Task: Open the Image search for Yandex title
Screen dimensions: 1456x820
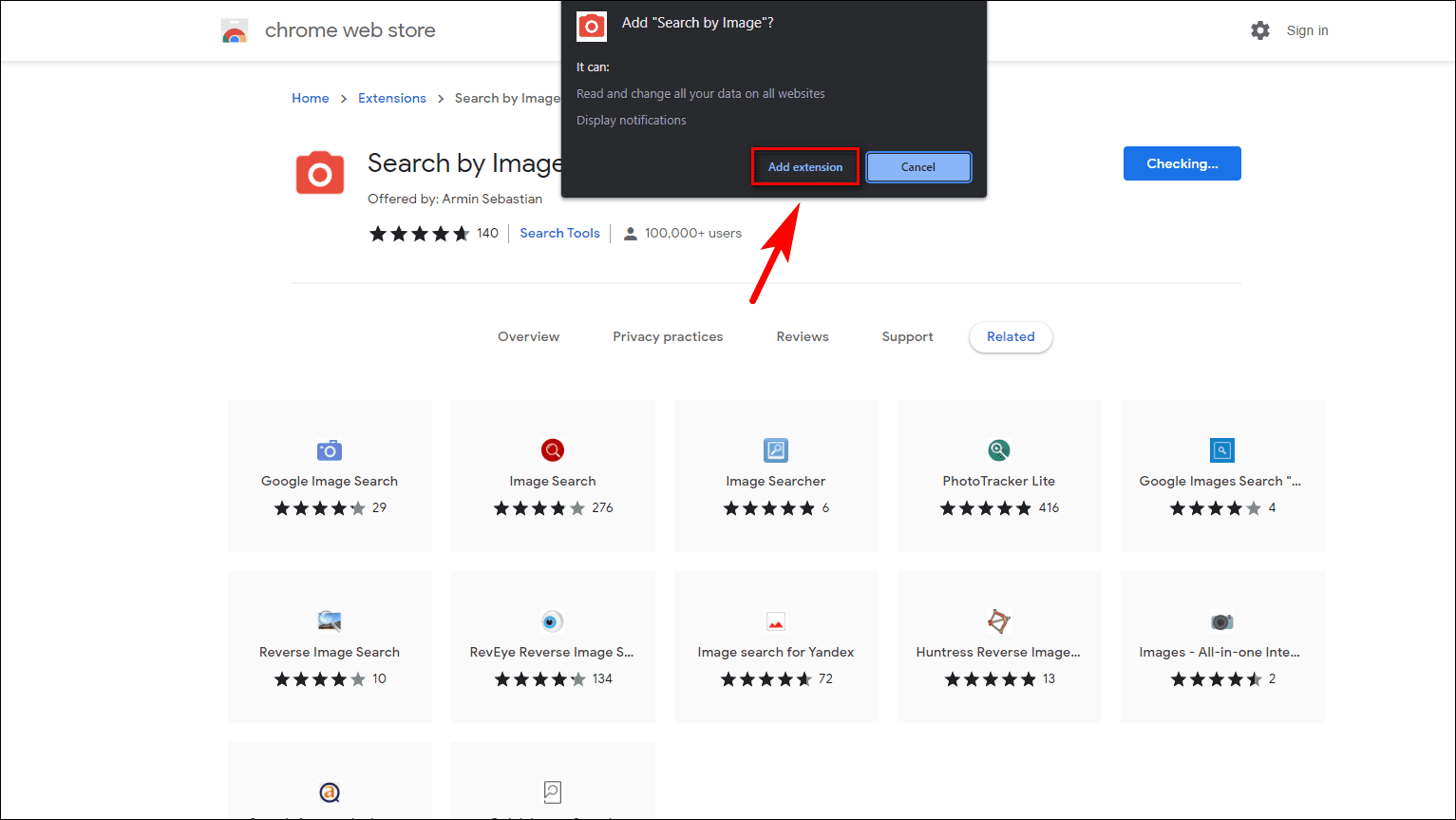Action: [x=776, y=652]
